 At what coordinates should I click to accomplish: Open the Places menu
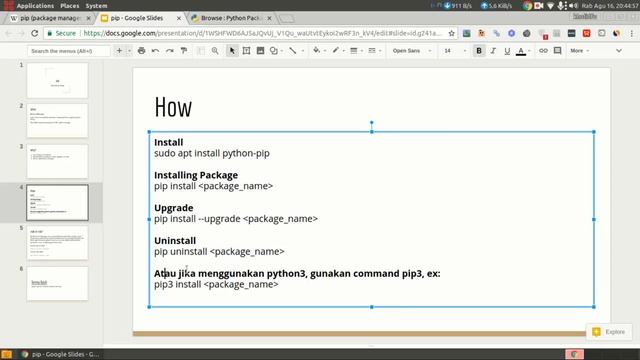[x=70, y=6]
